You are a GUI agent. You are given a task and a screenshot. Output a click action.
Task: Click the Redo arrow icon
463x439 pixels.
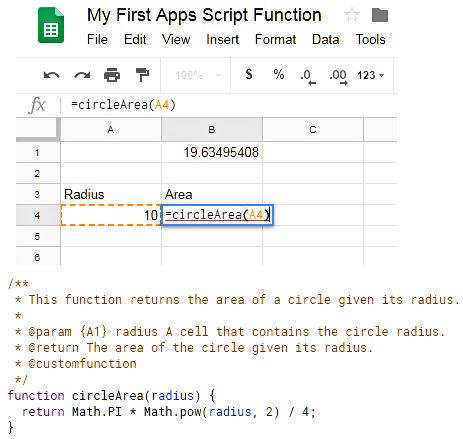point(82,75)
